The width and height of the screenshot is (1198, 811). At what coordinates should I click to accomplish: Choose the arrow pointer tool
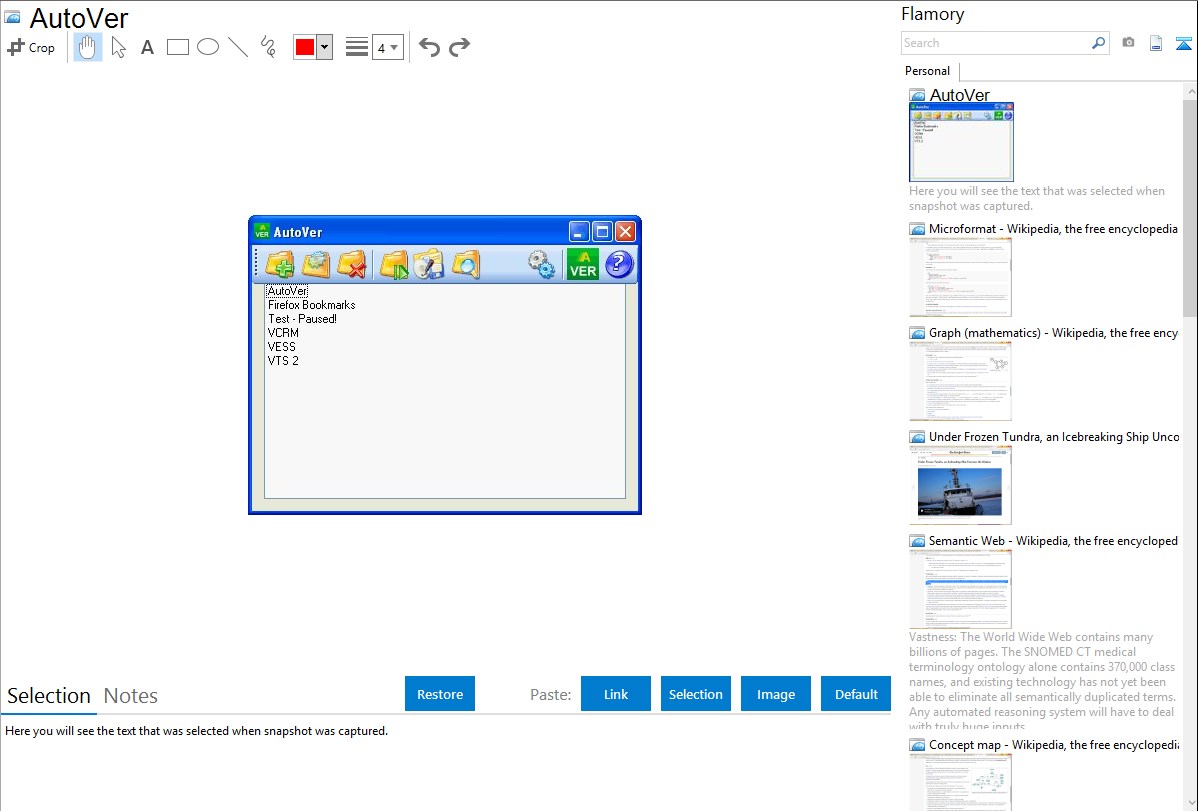118,47
